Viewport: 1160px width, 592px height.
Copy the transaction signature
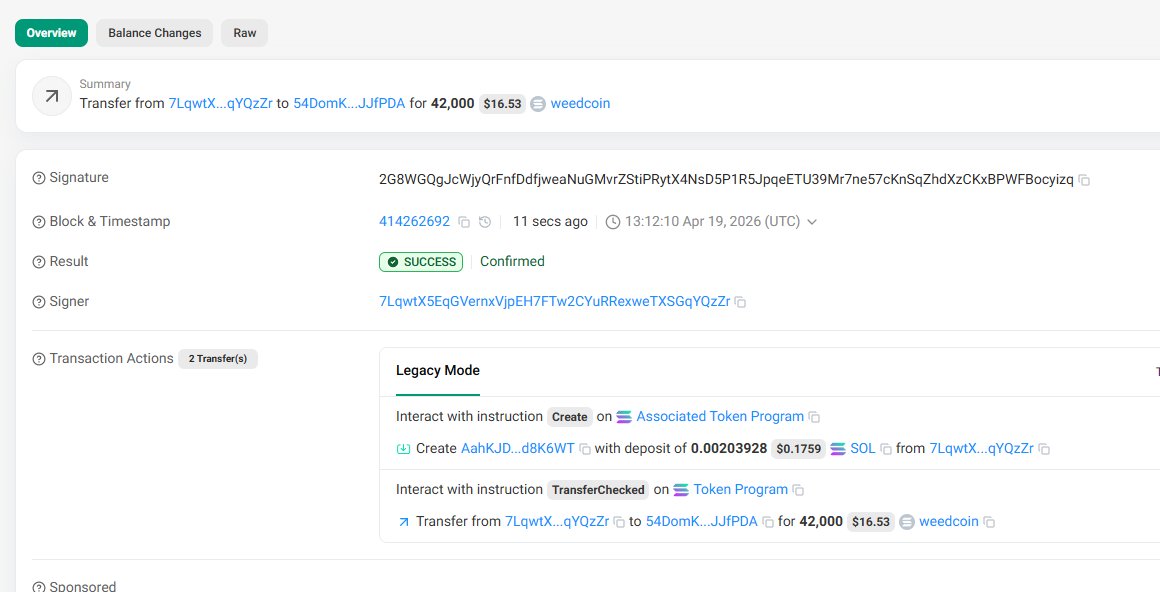[1084, 180]
